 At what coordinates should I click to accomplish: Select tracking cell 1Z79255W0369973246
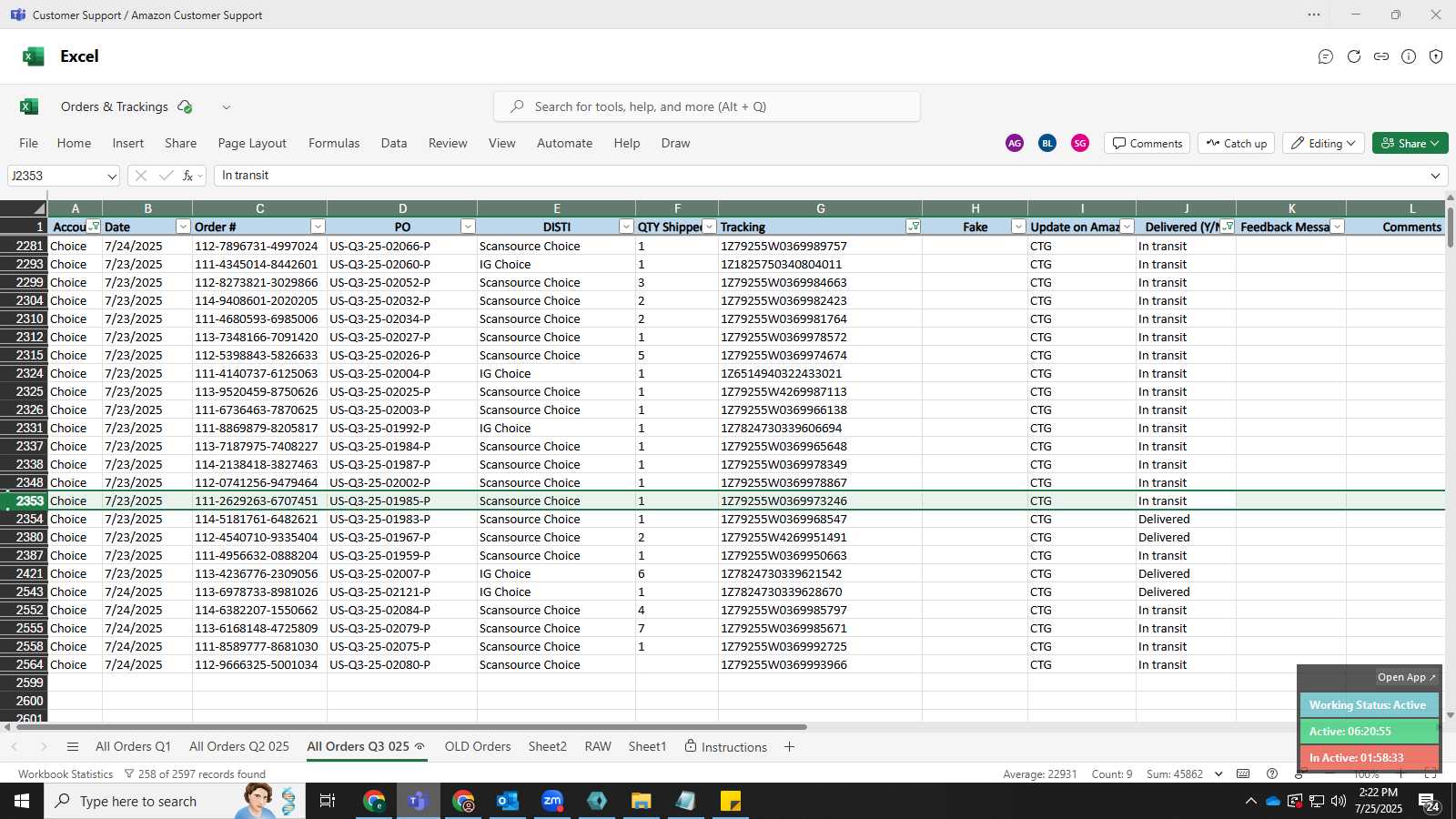coord(820,500)
